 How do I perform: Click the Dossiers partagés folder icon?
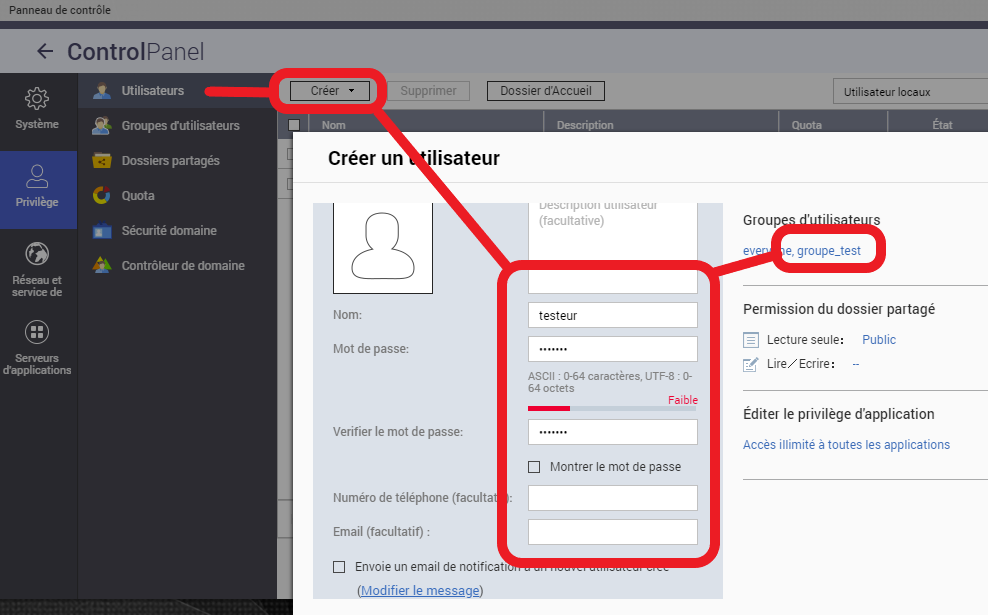tap(102, 161)
